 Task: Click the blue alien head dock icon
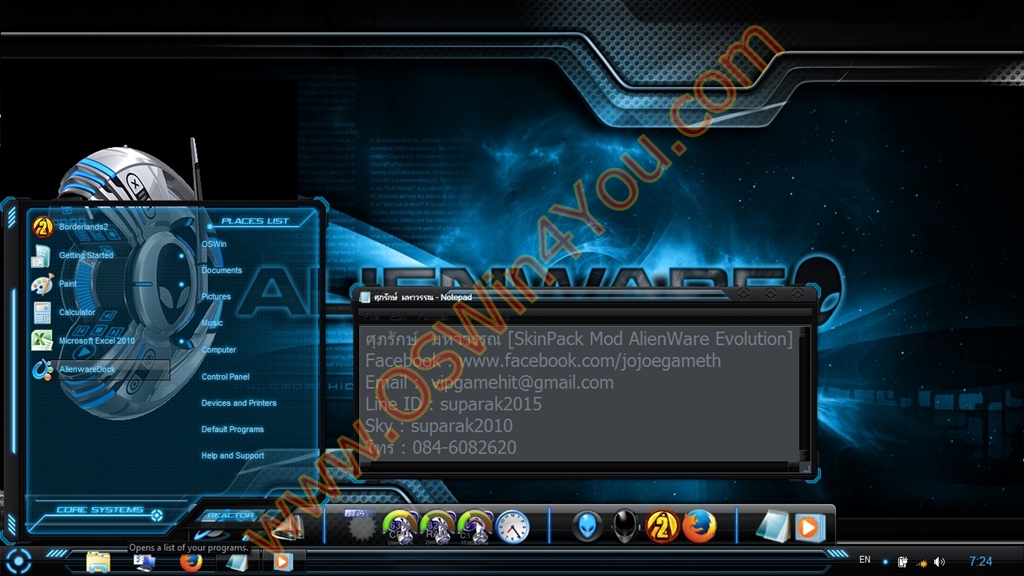point(587,526)
